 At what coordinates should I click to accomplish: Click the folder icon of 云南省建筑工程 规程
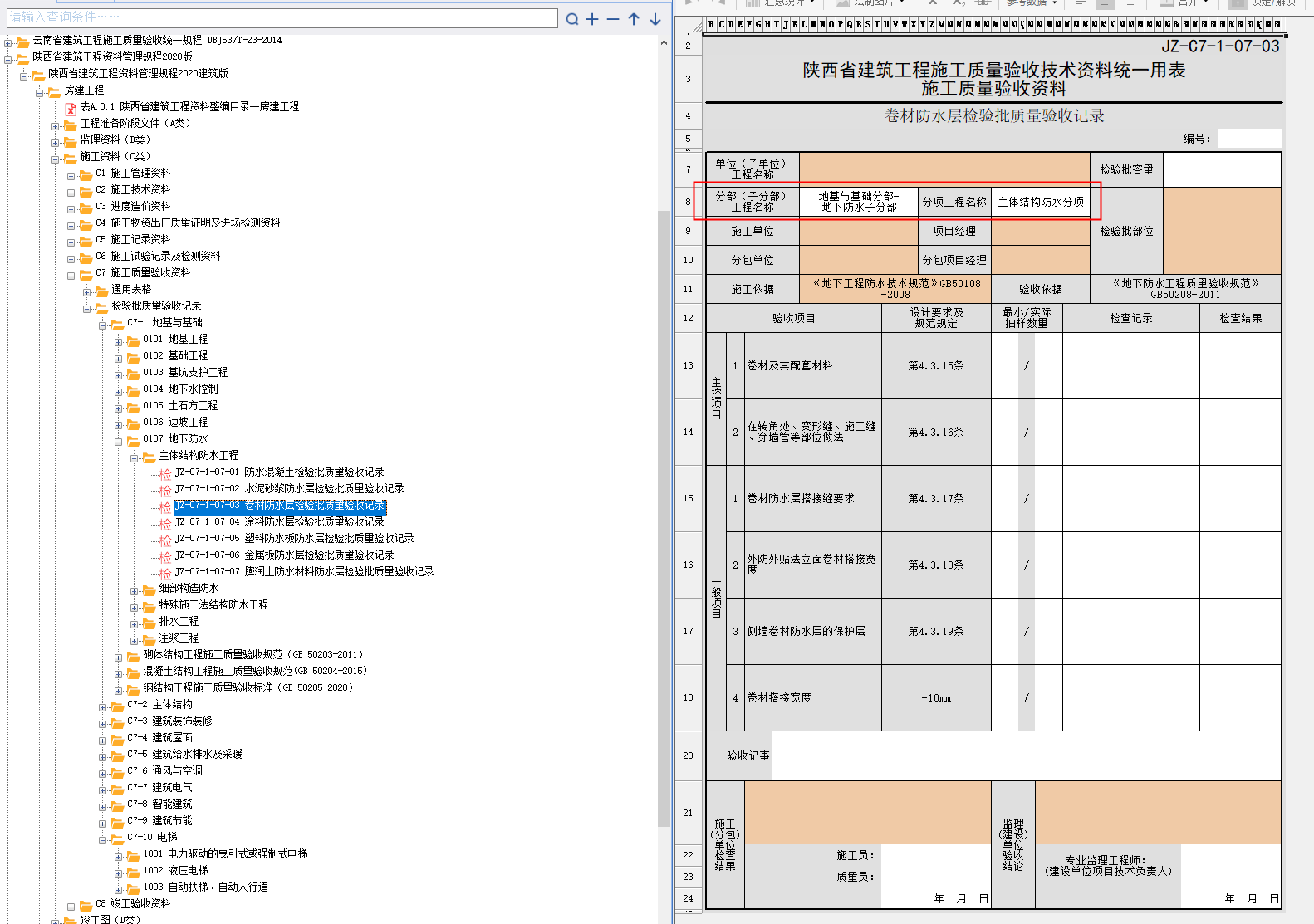[x=22, y=42]
